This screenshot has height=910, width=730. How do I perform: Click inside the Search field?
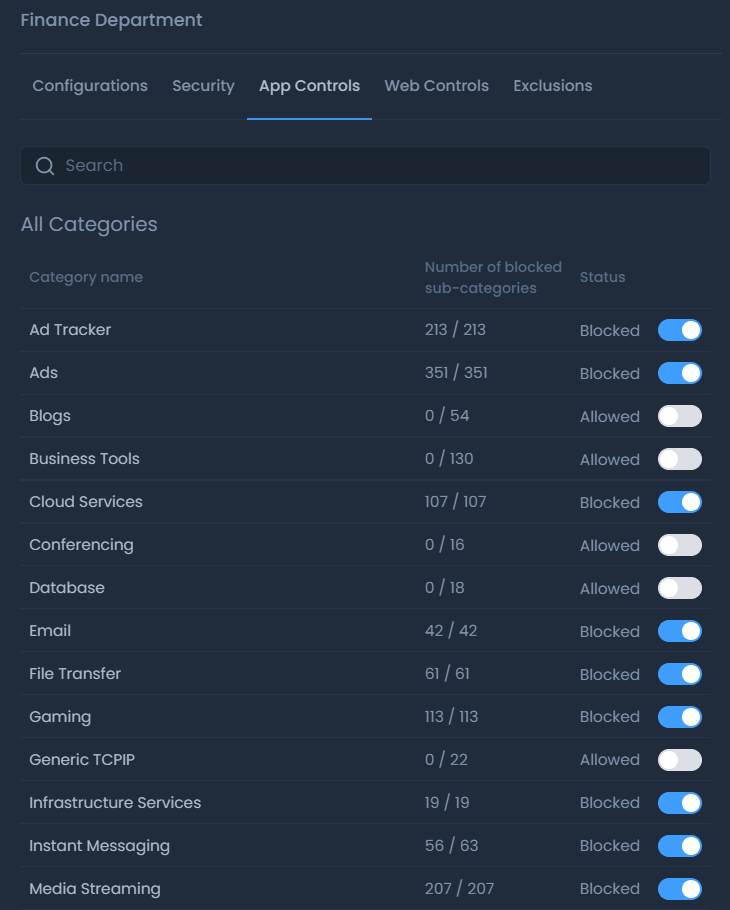tap(365, 165)
